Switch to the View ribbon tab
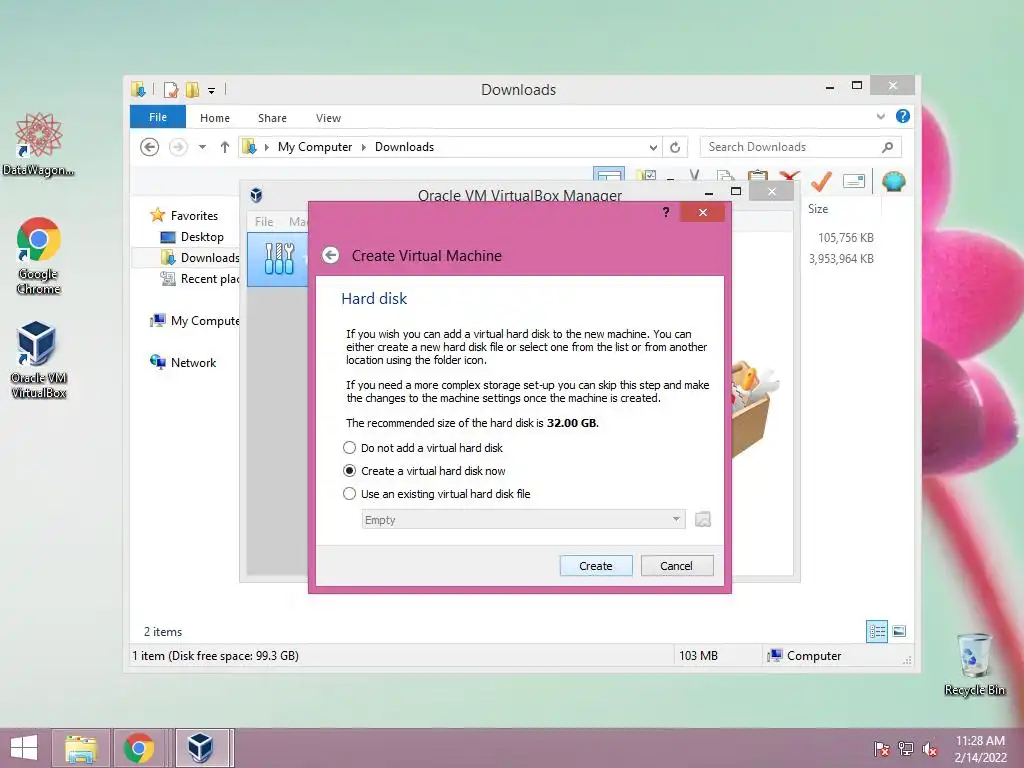1024x768 pixels. coord(328,118)
